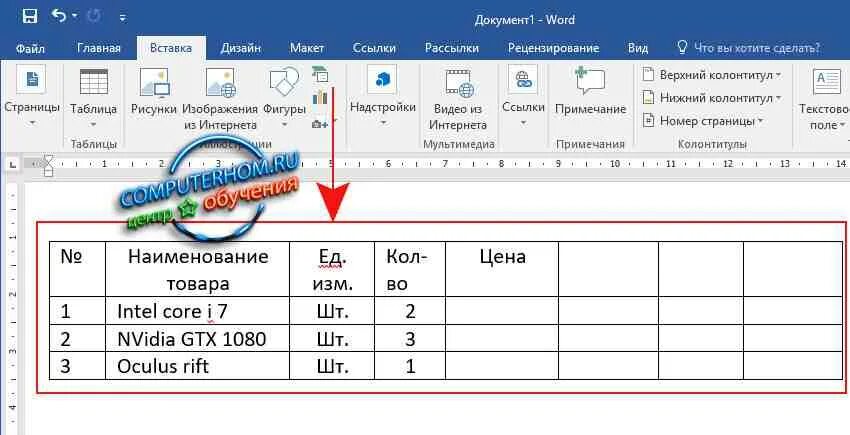The height and width of the screenshot is (435, 850).
Task: Click the tab stop selector on the ruler corner
Action: [11, 164]
